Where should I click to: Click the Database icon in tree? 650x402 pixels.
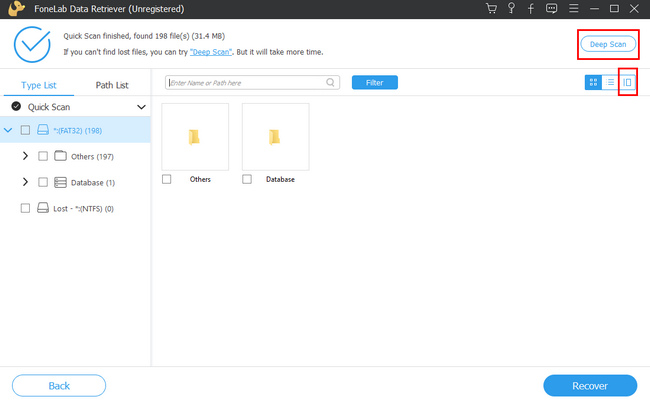coord(60,182)
